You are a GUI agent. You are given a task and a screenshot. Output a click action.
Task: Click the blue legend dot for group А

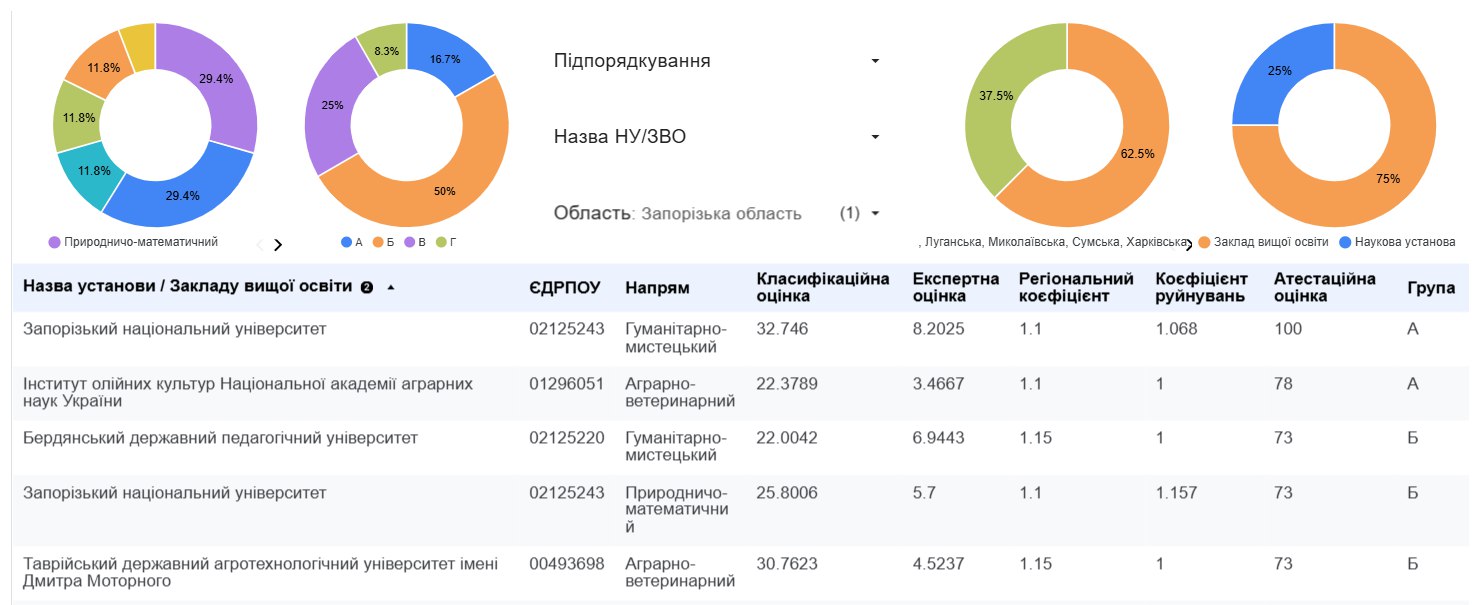pos(346,242)
